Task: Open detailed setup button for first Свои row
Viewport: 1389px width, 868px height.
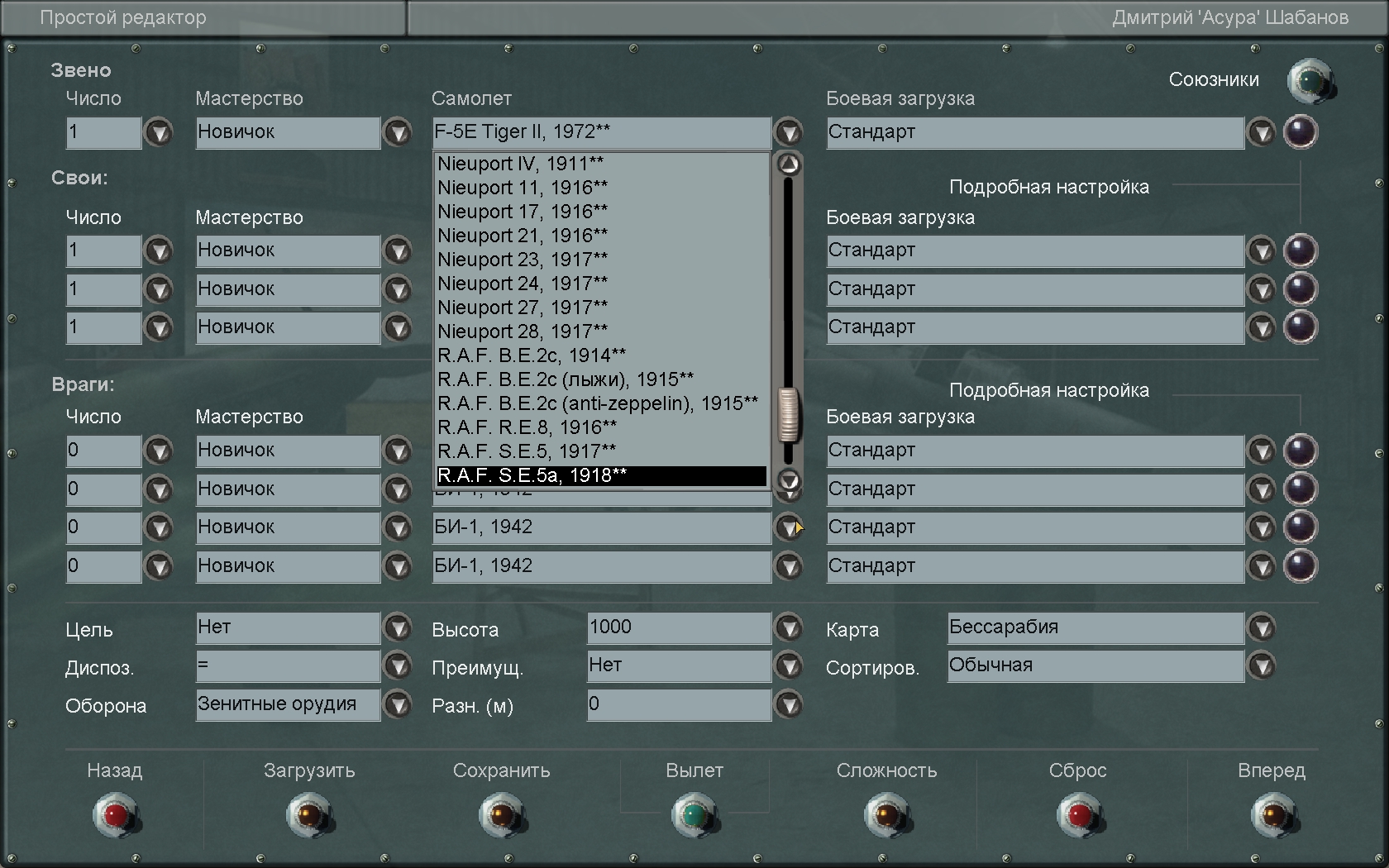Action: [x=1301, y=250]
